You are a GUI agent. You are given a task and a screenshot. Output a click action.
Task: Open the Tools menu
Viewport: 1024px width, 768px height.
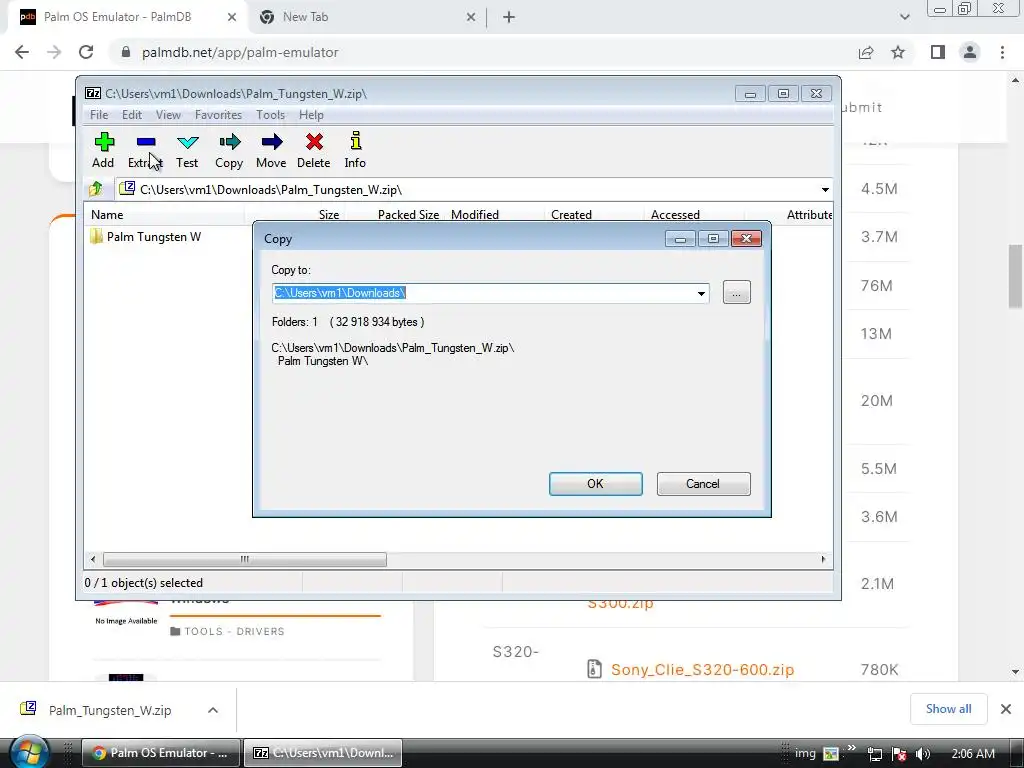(270, 115)
